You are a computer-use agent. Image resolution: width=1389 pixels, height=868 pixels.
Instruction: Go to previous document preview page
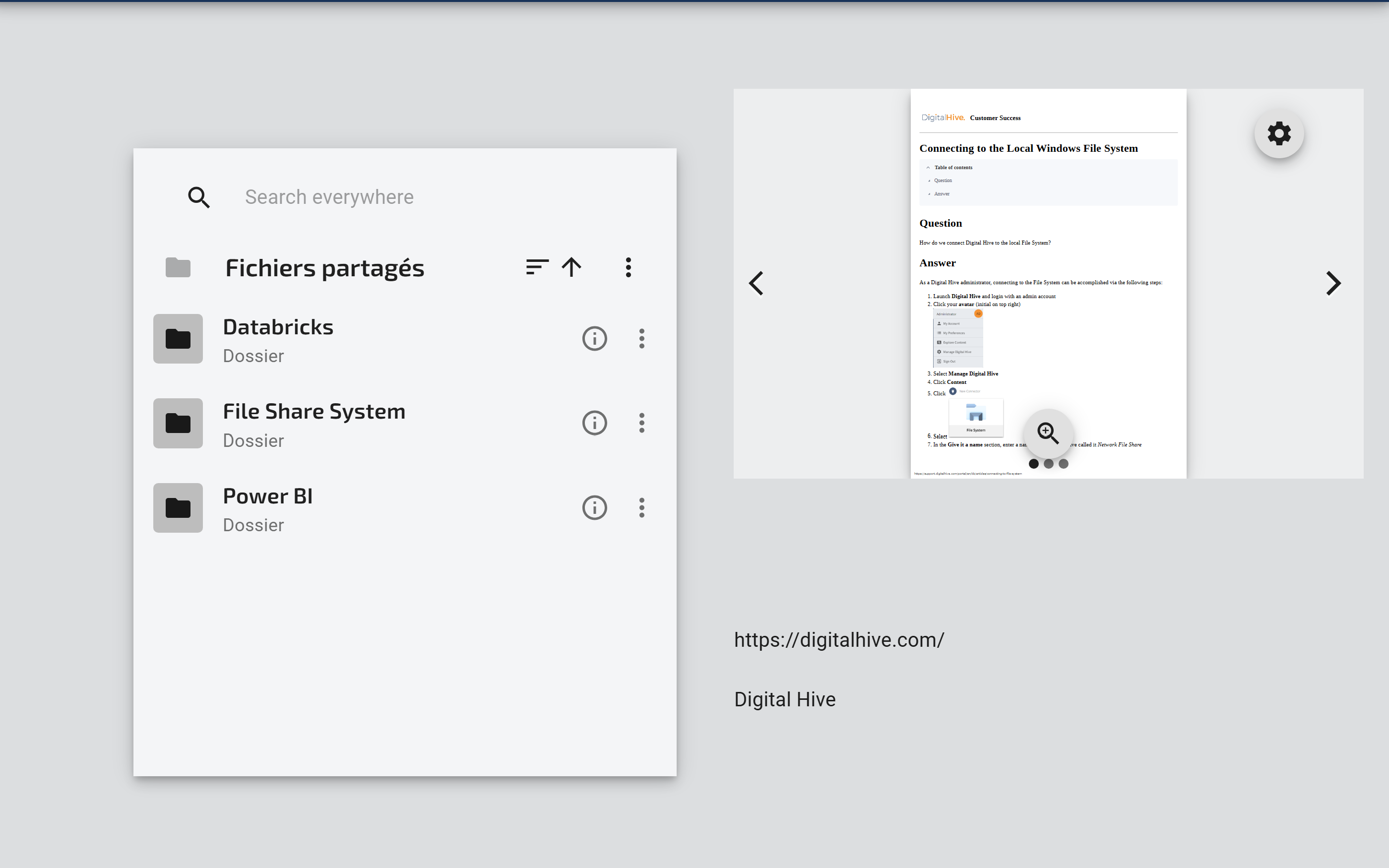[756, 284]
